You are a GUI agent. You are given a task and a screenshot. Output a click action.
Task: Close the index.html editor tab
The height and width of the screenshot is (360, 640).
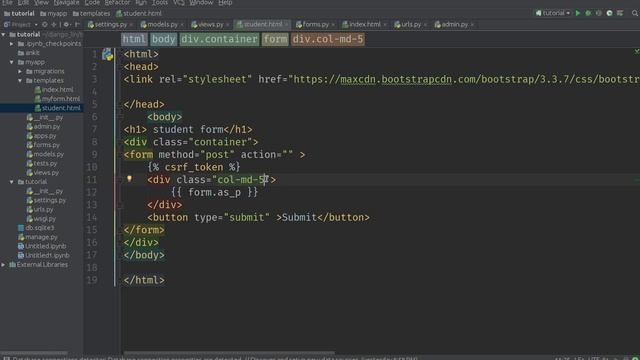click(x=385, y=25)
